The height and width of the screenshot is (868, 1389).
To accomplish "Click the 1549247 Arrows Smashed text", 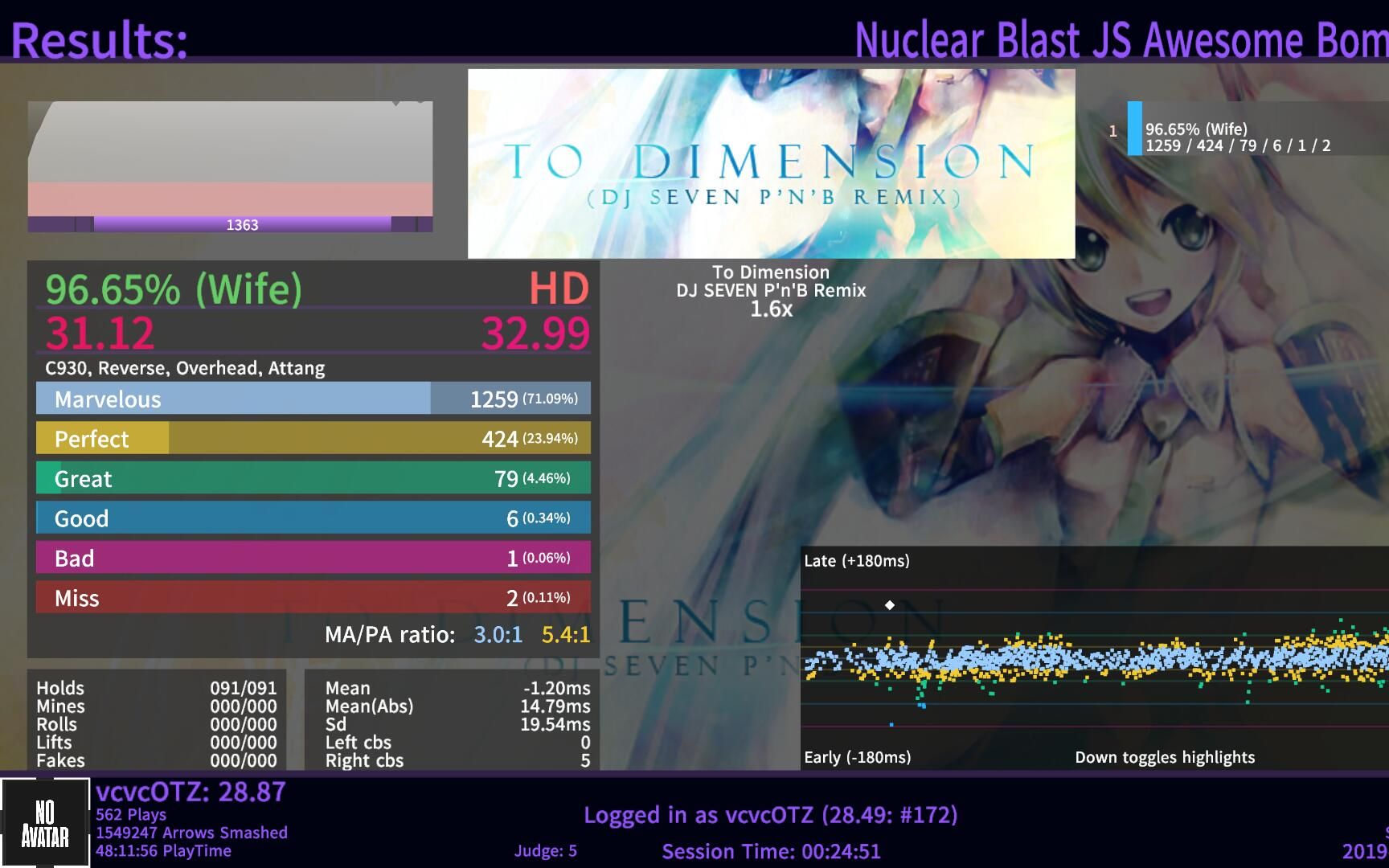I will pyautogui.click(x=191, y=833).
